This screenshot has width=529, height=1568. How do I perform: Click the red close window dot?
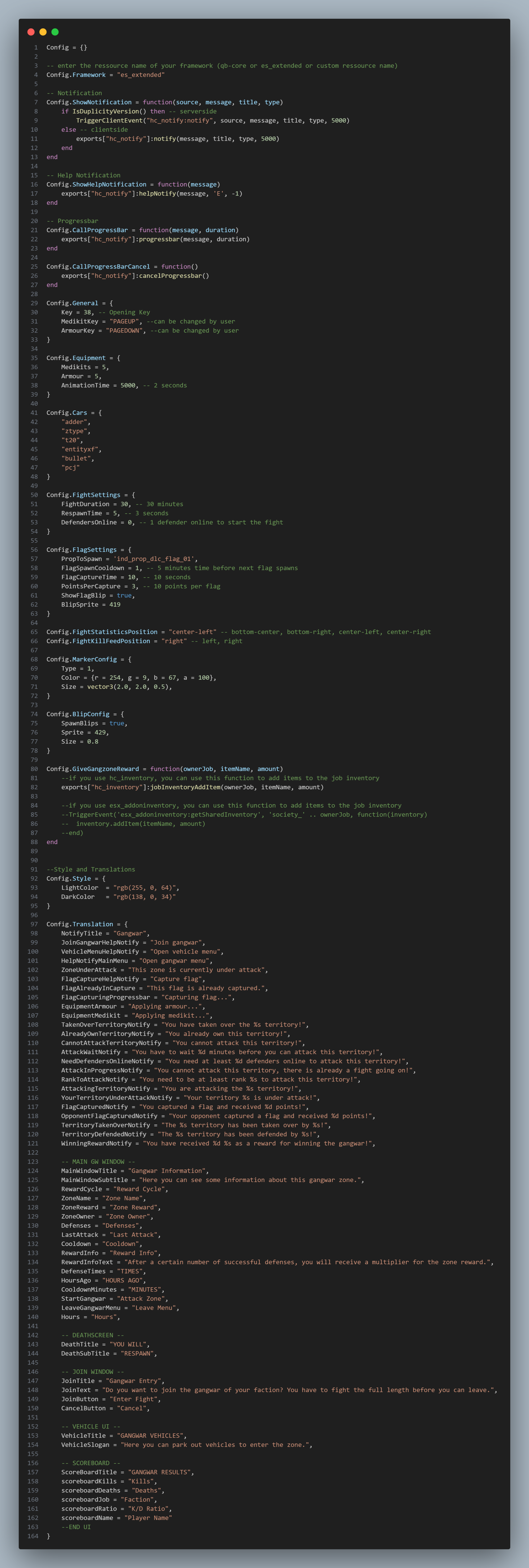click(31, 32)
